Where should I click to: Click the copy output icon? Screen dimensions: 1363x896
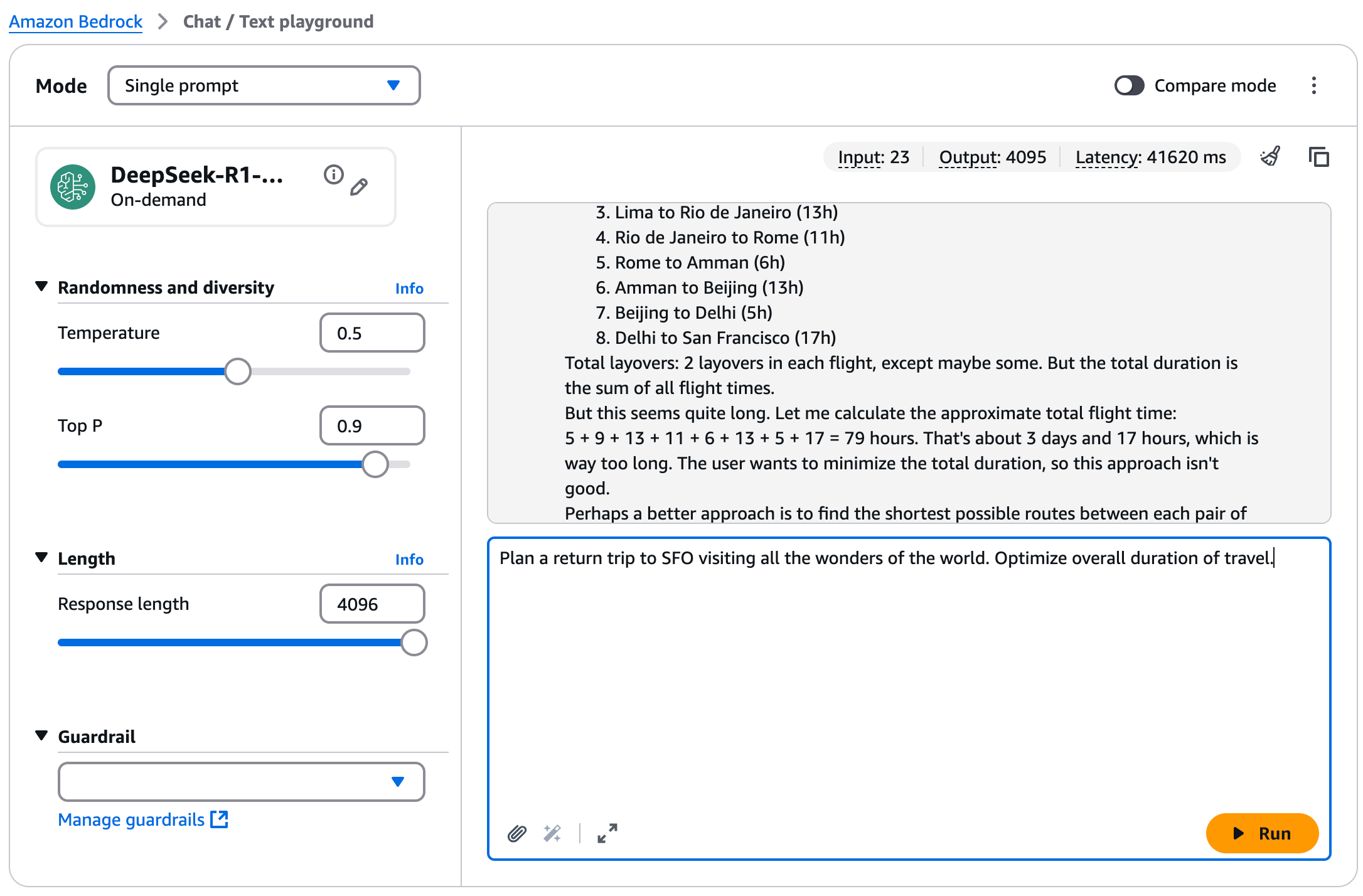coord(1318,157)
